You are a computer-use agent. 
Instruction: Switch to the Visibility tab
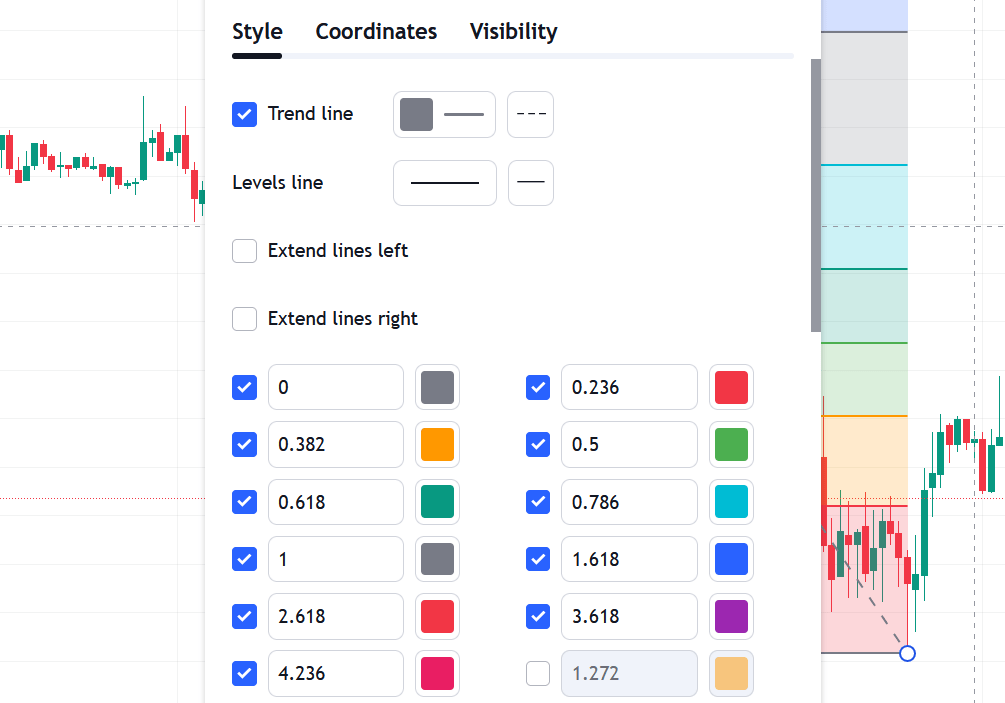coord(513,31)
